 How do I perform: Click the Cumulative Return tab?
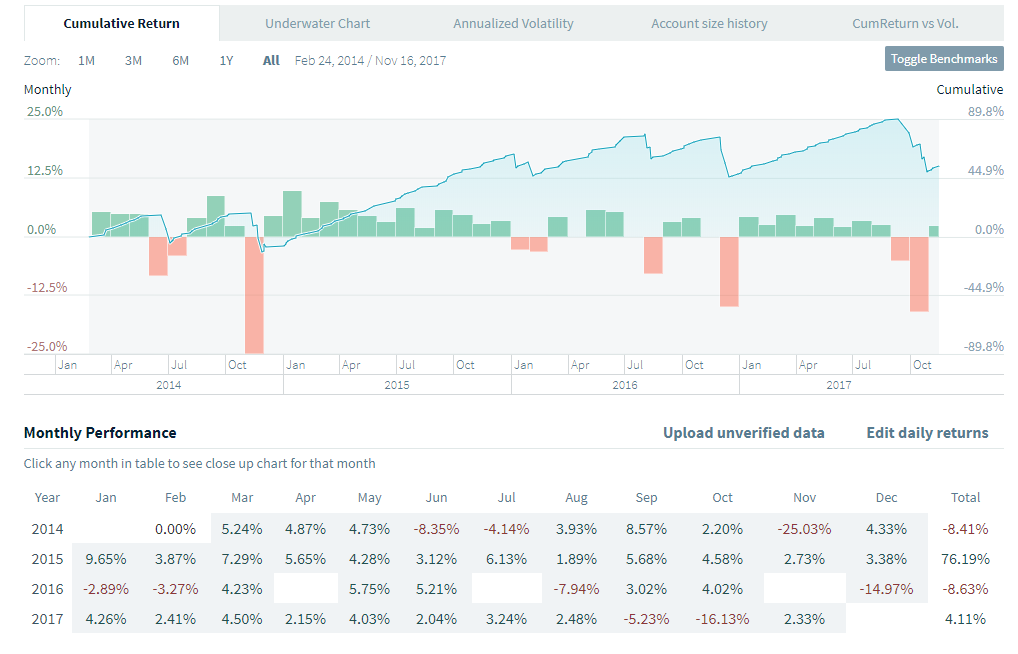click(122, 23)
